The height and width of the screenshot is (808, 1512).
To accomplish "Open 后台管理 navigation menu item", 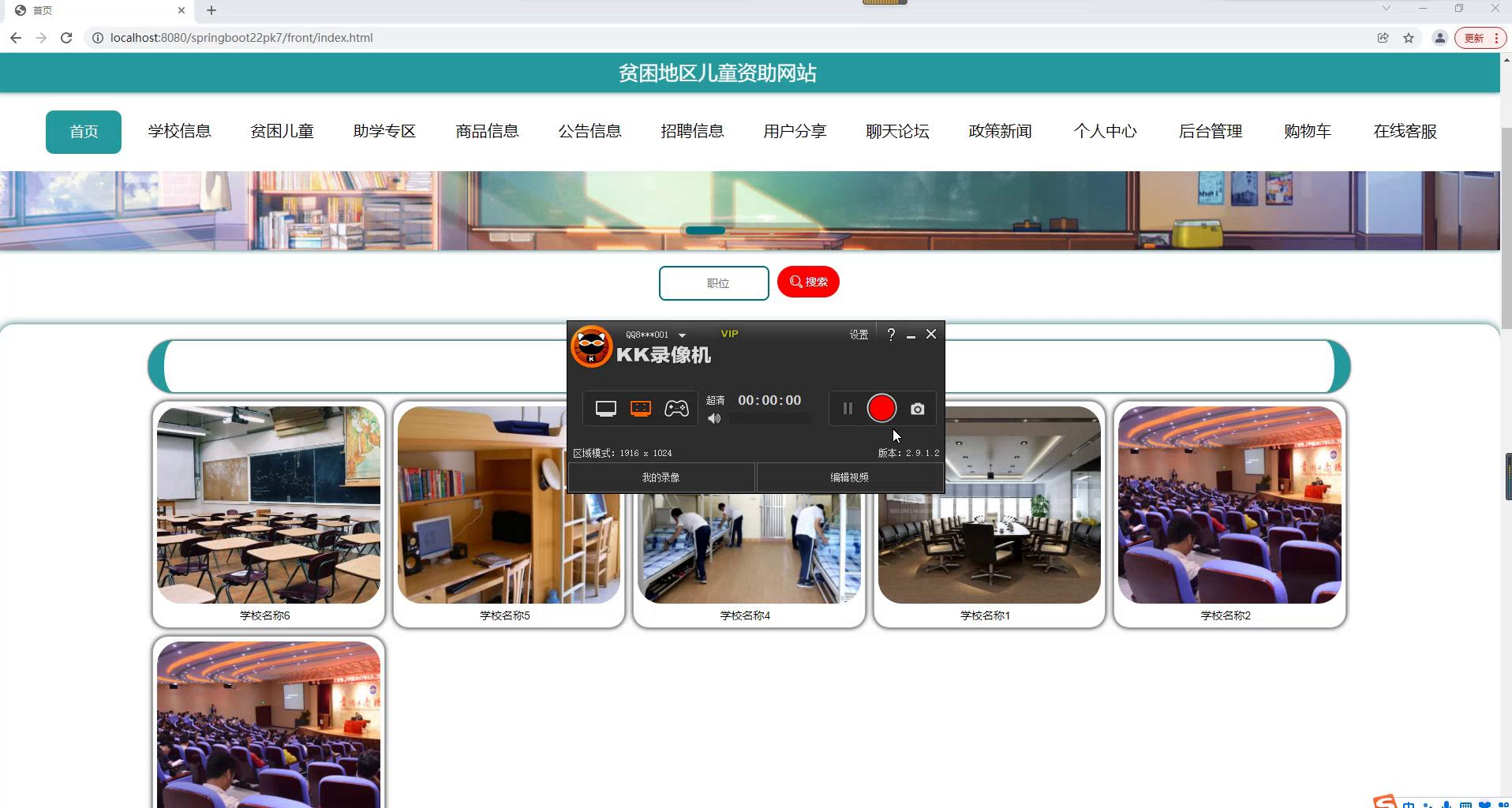I will pyautogui.click(x=1211, y=132).
